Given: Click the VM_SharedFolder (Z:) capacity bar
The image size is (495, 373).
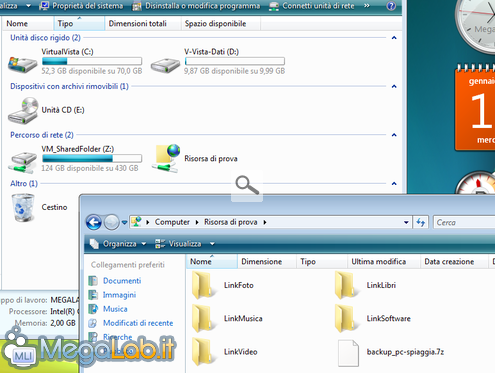Looking at the screenshot, I should point(92,158).
